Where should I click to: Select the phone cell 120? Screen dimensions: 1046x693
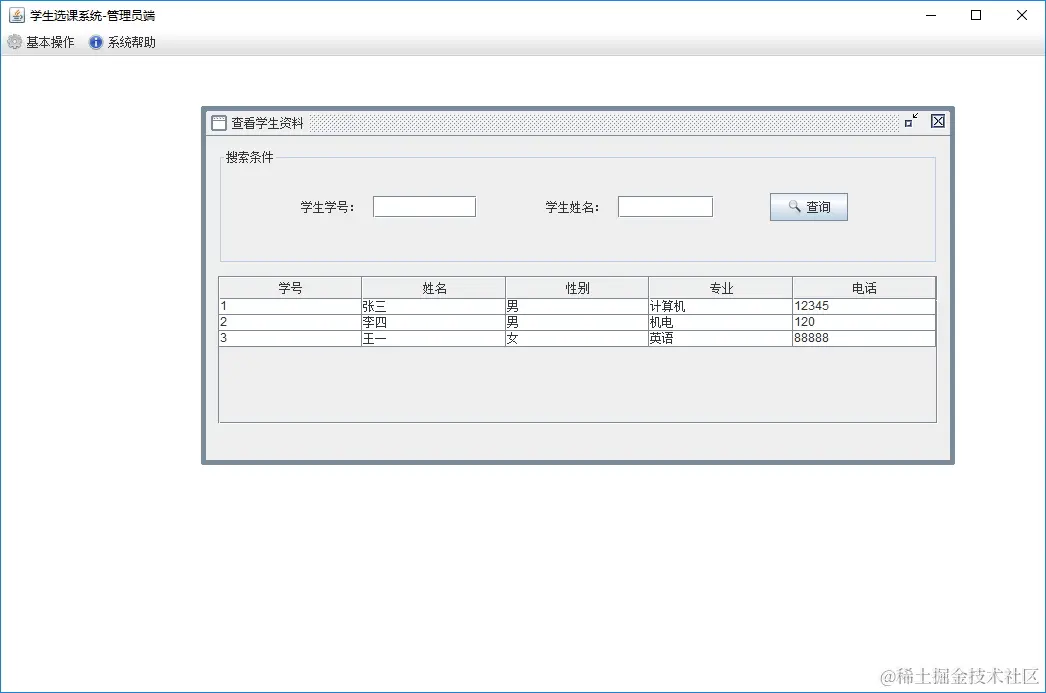click(864, 322)
